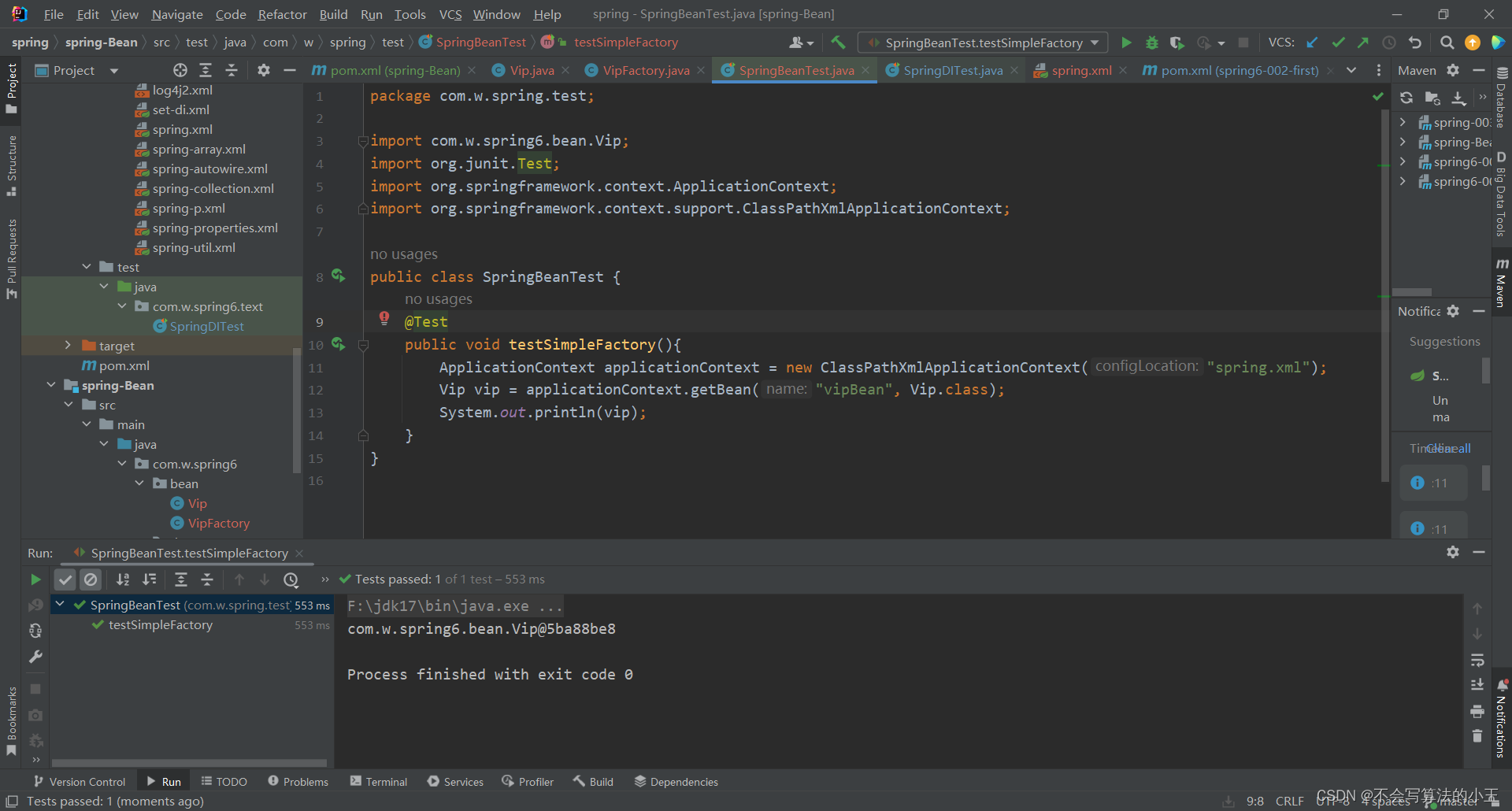1512x811 pixels.
Task: Collapse the bean package node
Action: click(139, 483)
